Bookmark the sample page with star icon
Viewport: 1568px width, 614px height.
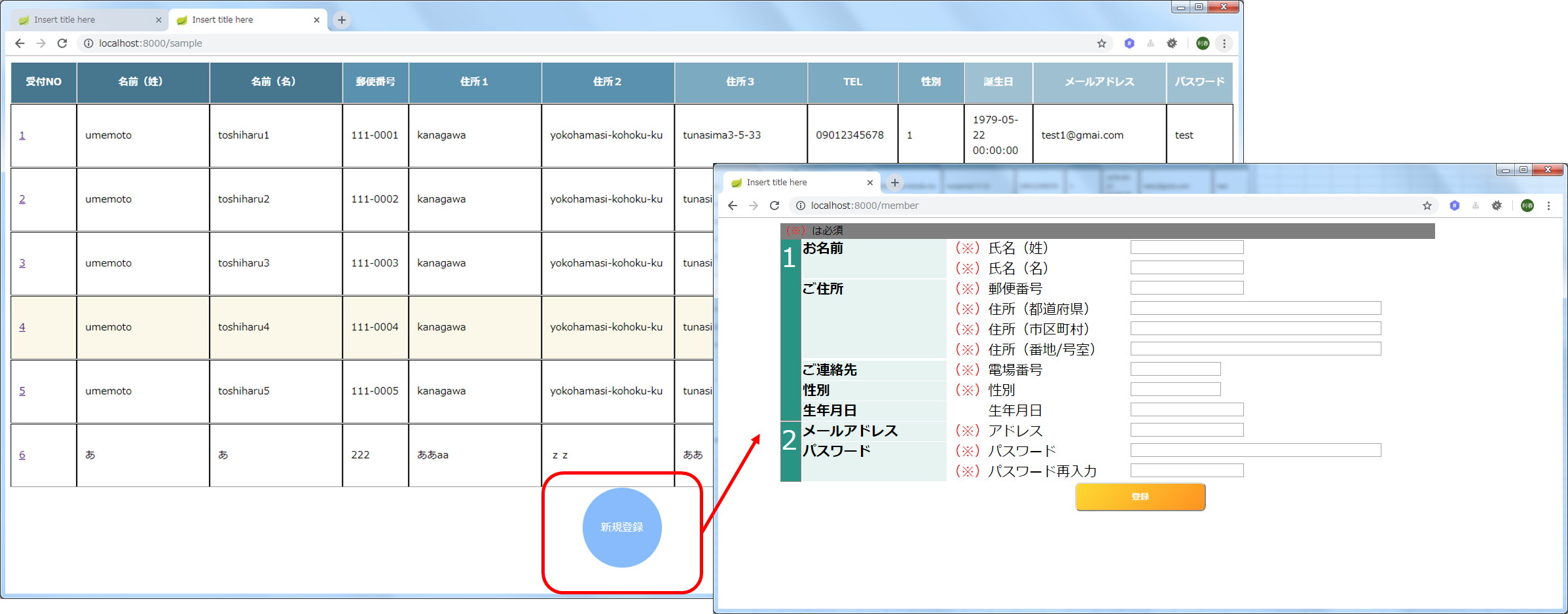pyautogui.click(x=1101, y=43)
